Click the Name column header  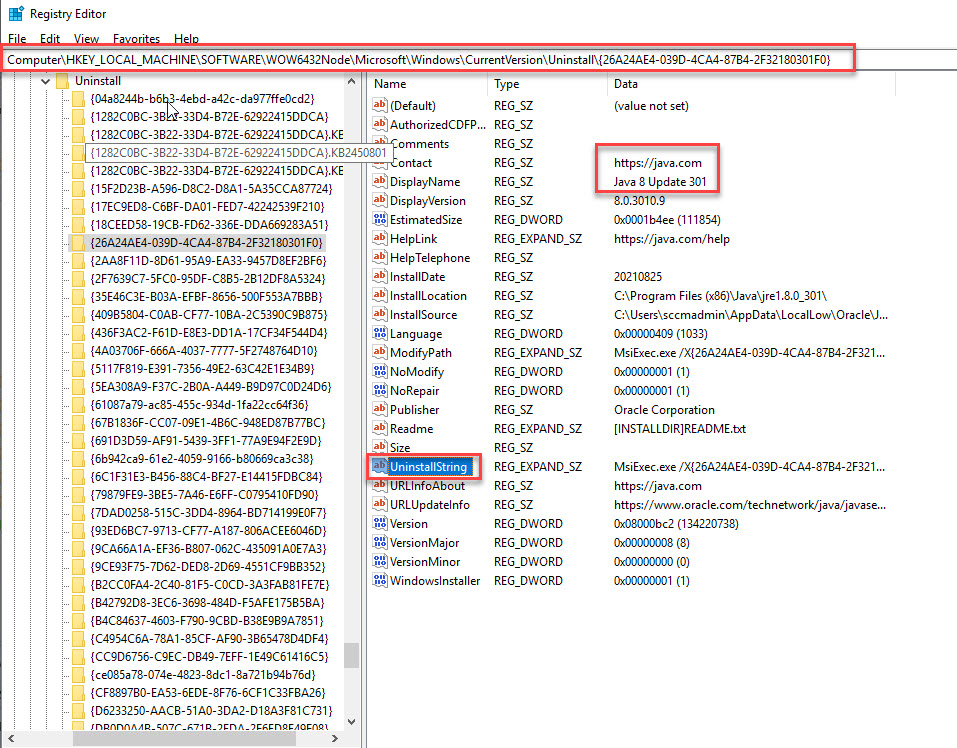click(x=391, y=85)
